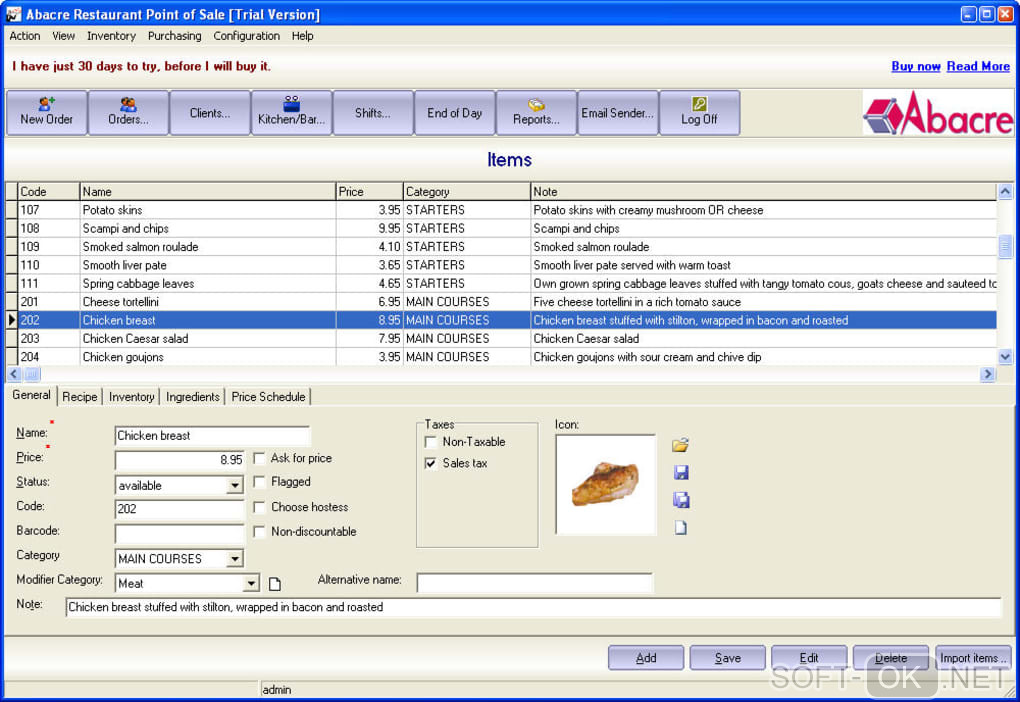
Task: Expand the Category dropdown showing MAIN COURSES
Action: click(234, 558)
